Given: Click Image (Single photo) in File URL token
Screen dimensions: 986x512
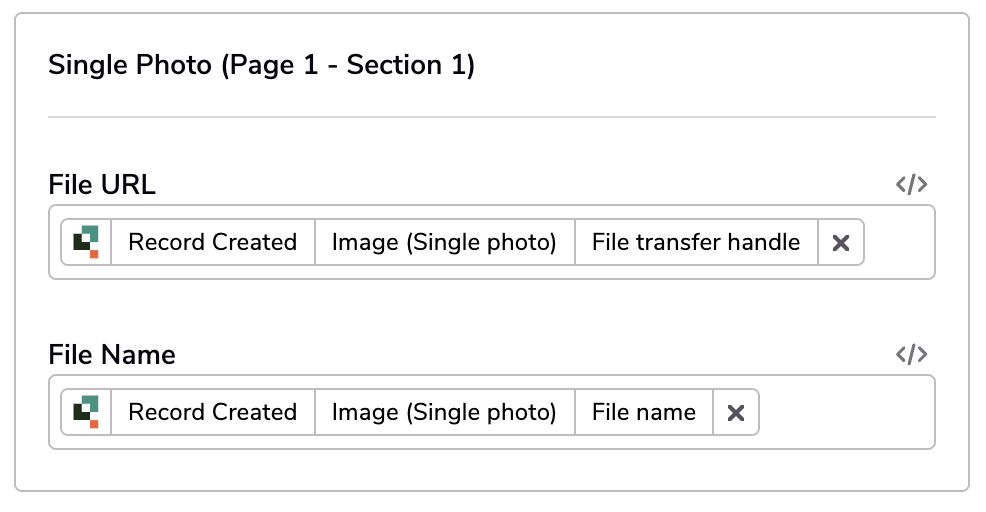Looking at the screenshot, I should (x=445, y=242).
